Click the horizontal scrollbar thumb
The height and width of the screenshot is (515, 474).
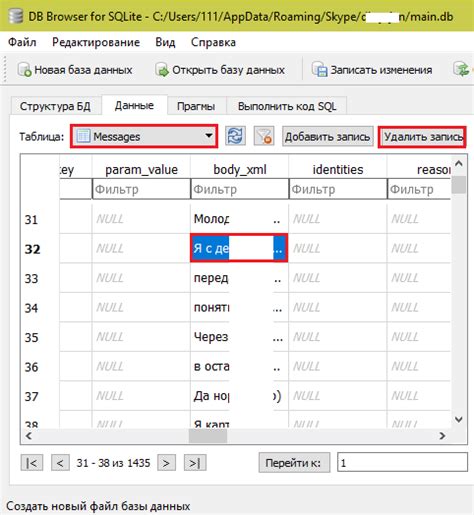pyautogui.click(x=208, y=436)
